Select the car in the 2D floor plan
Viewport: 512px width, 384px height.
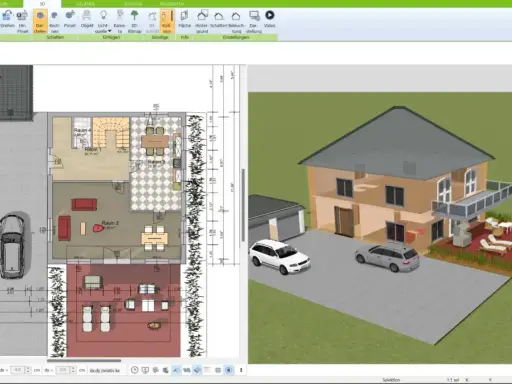(12, 246)
